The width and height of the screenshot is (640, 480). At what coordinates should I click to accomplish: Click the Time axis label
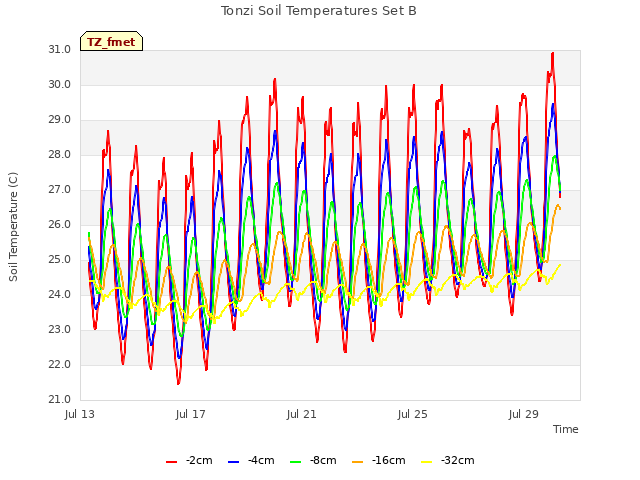[x=566, y=429]
